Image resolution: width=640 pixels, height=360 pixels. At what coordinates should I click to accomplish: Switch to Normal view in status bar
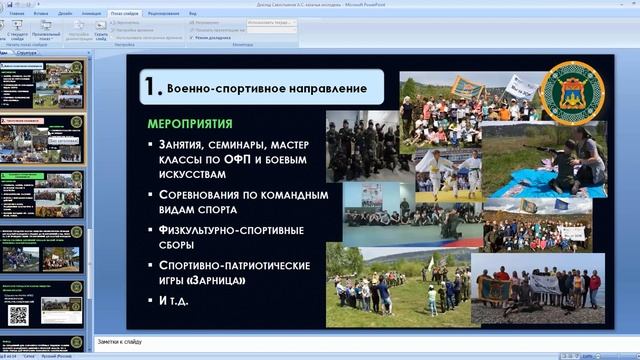pyautogui.click(x=565, y=356)
